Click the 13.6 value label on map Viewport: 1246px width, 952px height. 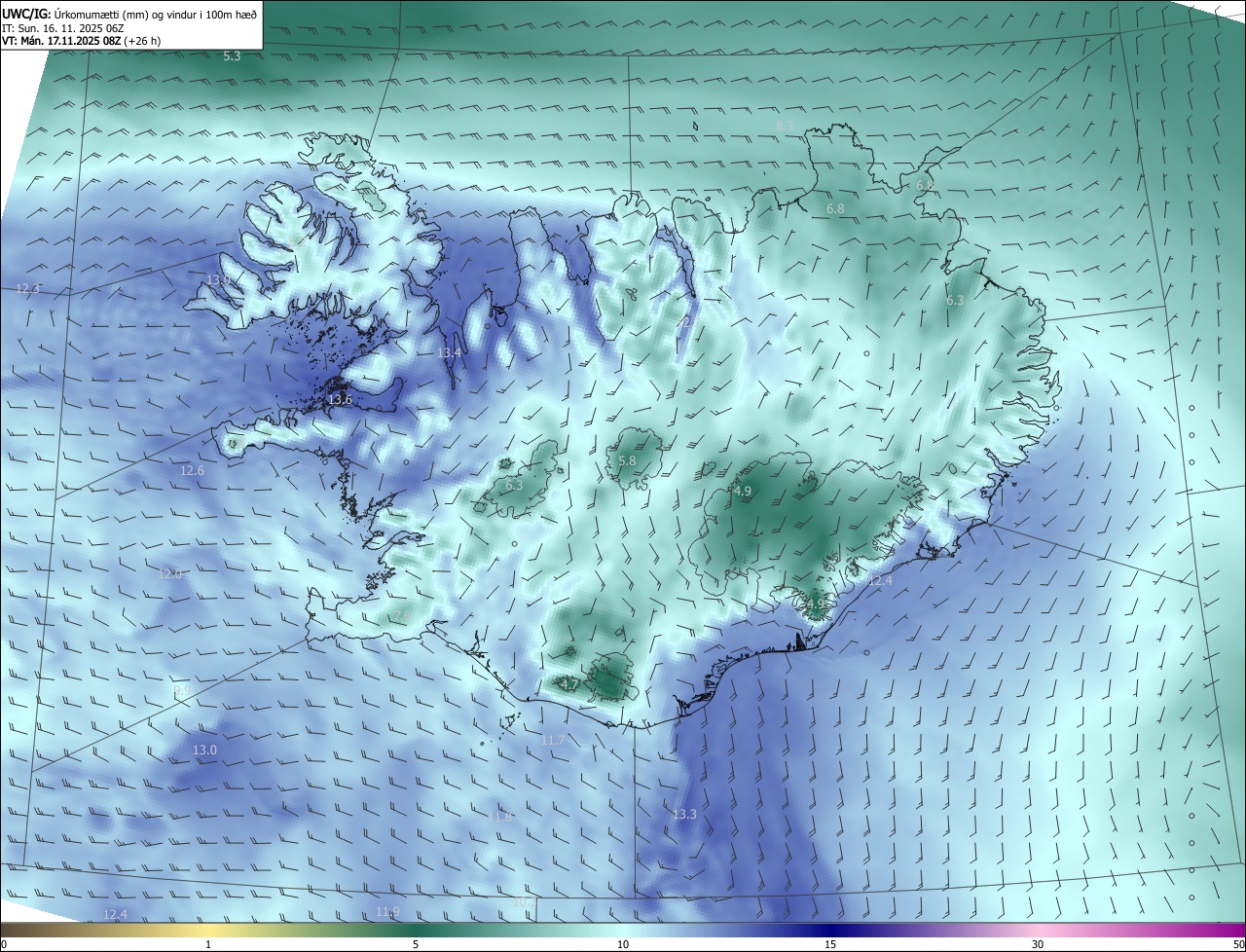[x=340, y=400]
